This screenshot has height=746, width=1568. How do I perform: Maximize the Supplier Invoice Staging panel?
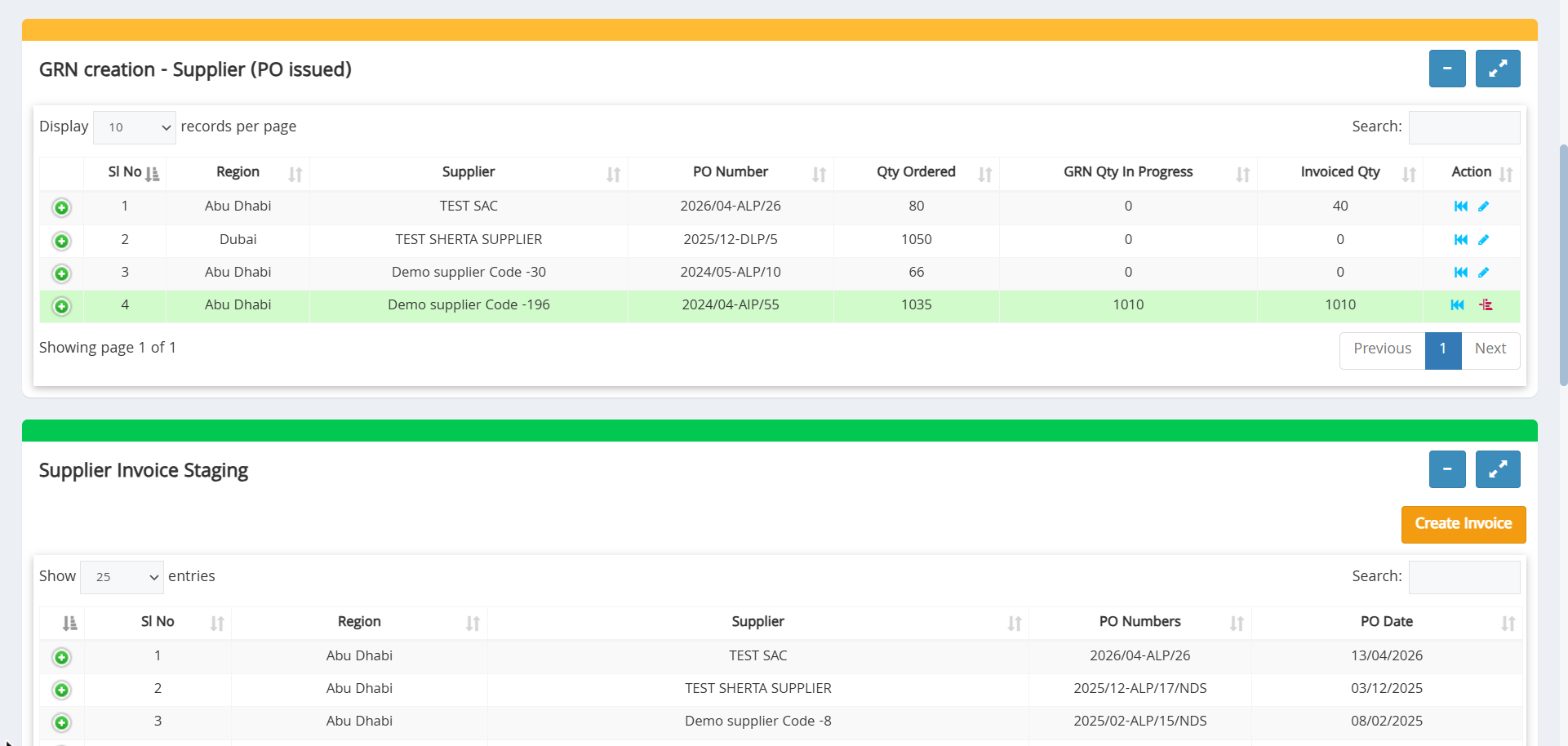tap(1498, 469)
